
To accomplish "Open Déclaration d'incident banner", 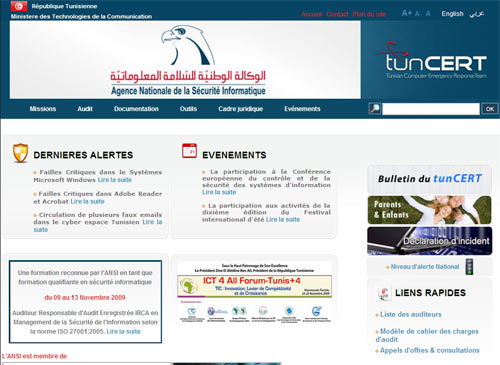I will click(x=429, y=241).
